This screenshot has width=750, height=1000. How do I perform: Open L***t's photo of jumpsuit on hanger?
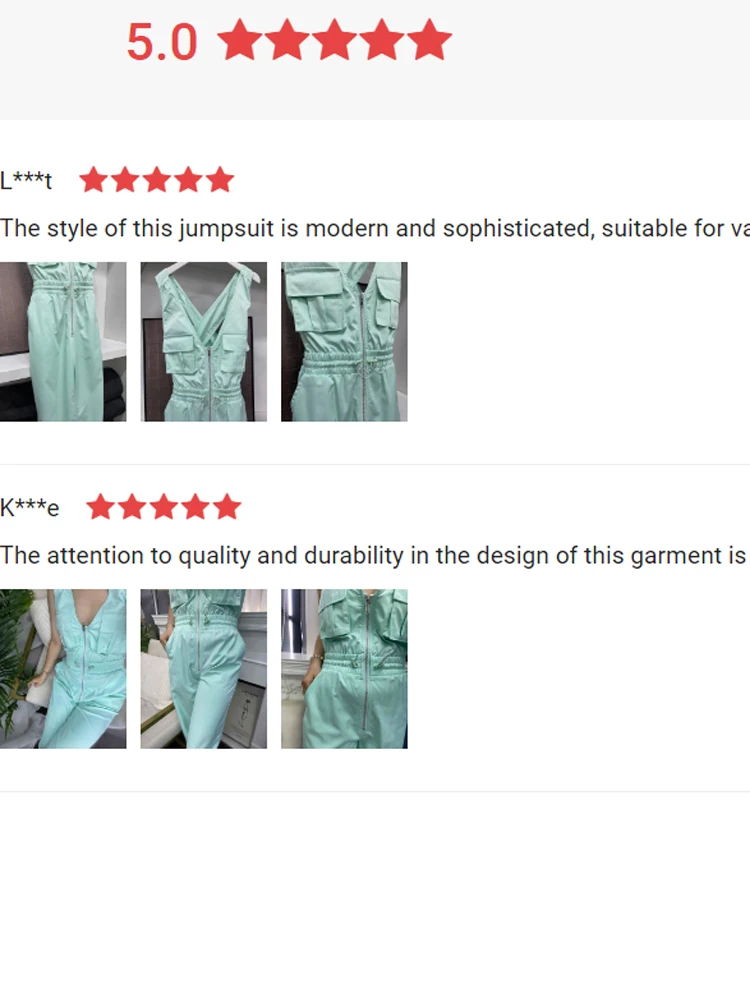tap(203, 341)
